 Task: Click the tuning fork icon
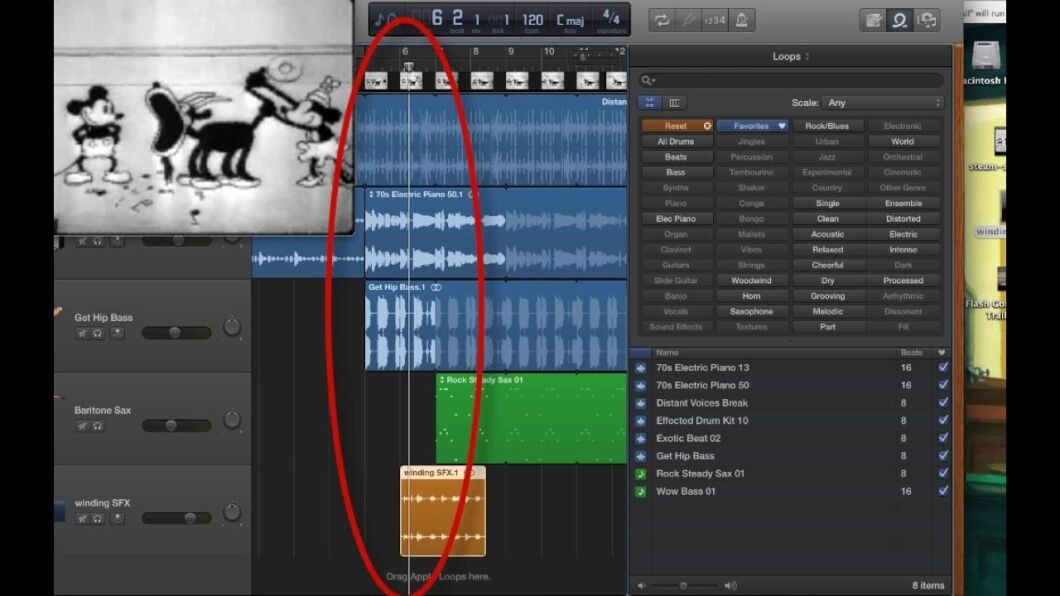pos(688,19)
